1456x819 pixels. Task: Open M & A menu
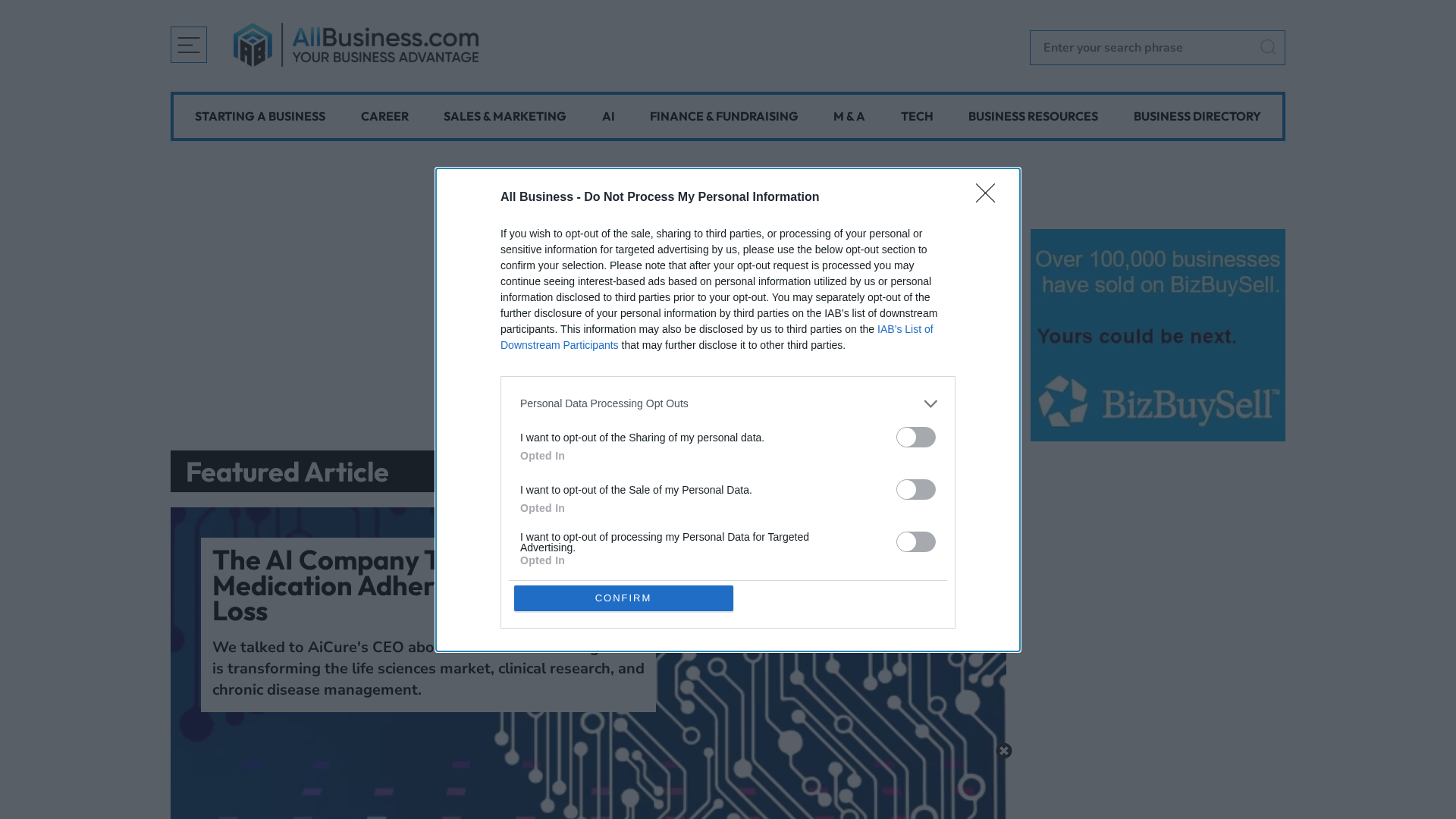point(849,117)
